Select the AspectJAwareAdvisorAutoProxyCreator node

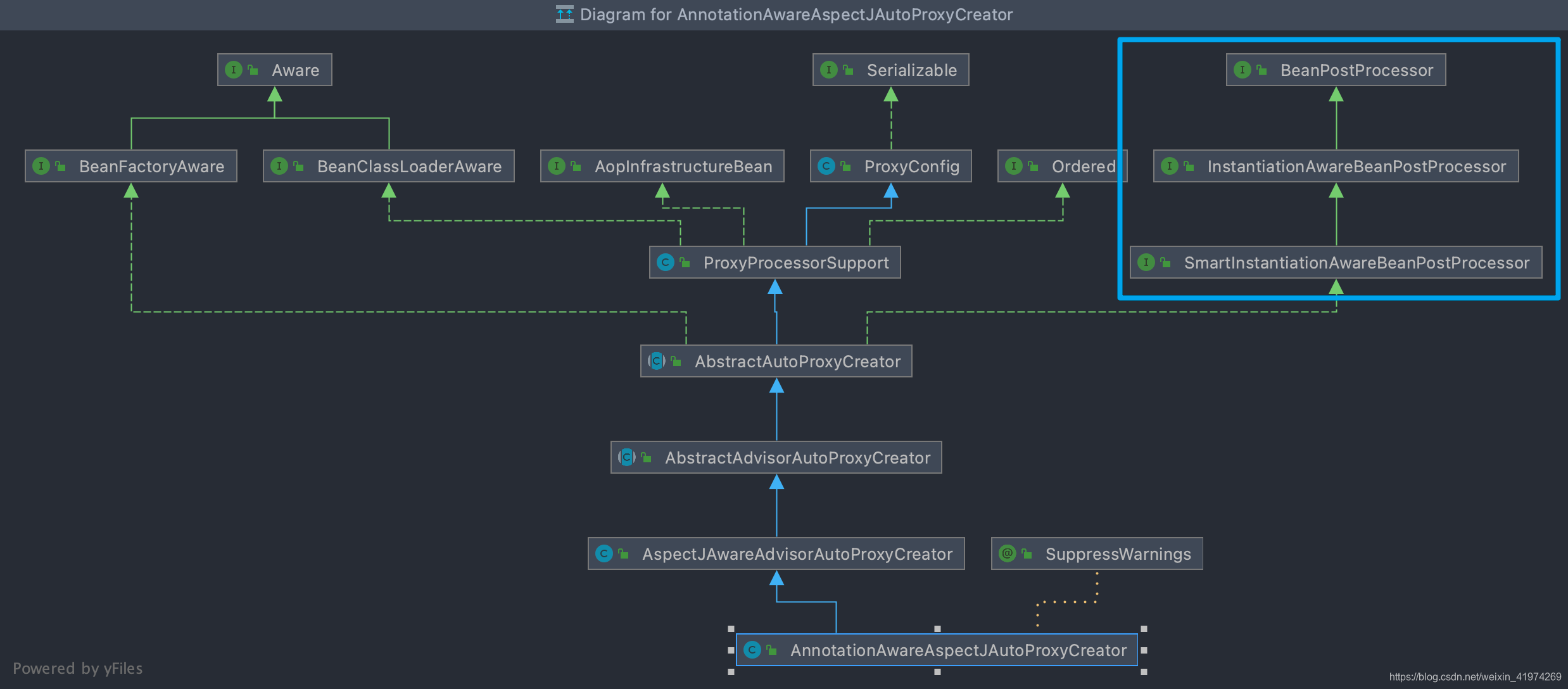point(797,553)
